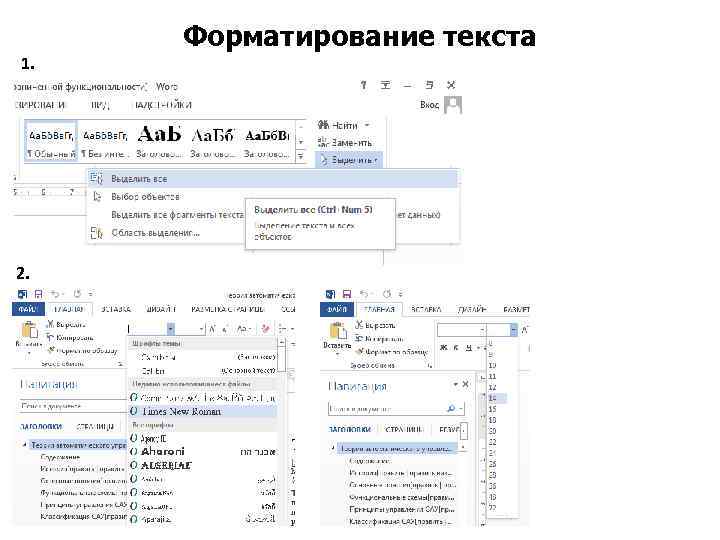Select Times New Roman in font list
The image size is (720, 540).
[x=203, y=411]
